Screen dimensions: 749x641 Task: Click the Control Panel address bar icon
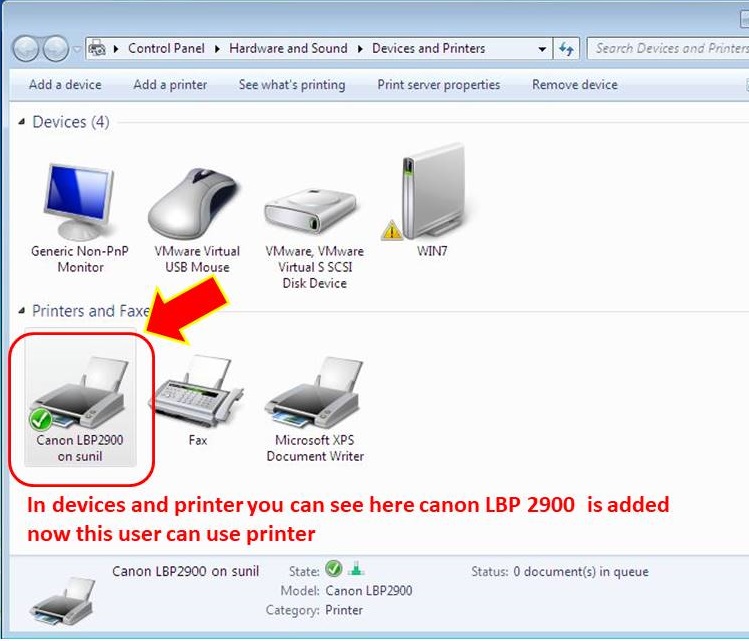tap(97, 48)
